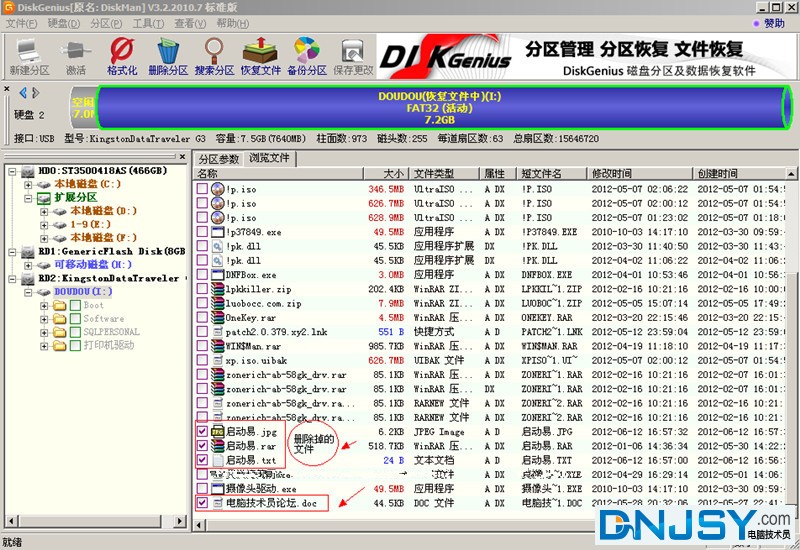The width and height of the screenshot is (800, 550).
Task: Click the 恢复文件 recover files icon
Action: pyautogui.click(x=261, y=56)
